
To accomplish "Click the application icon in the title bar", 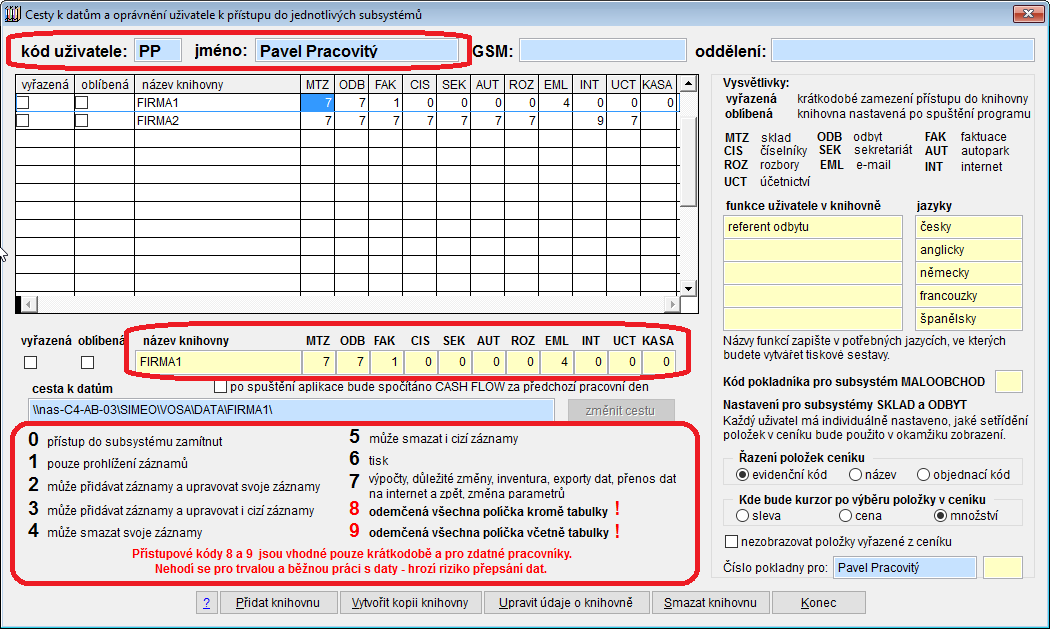I will (x=13, y=14).
